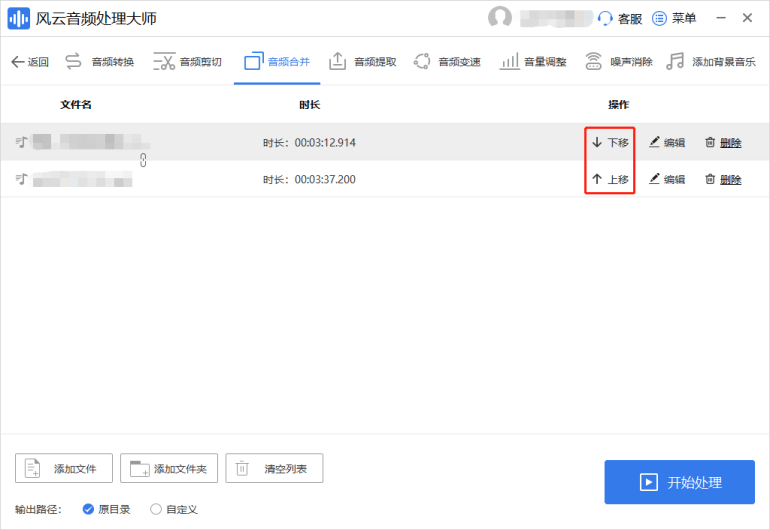770x530 pixels.
Task: Minimize the application window
Action: 721,18
